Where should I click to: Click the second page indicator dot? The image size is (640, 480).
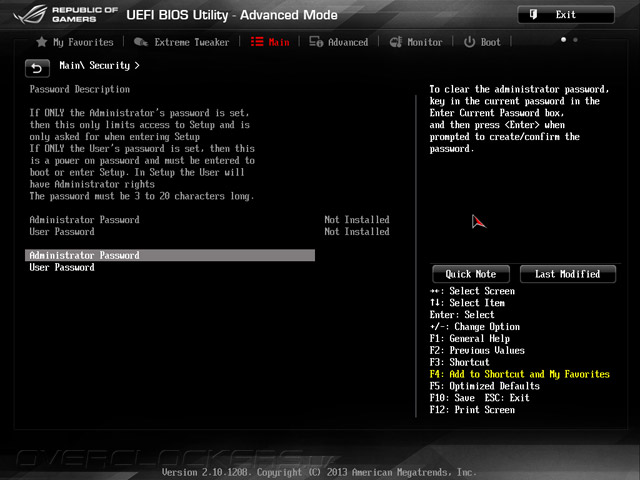pyautogui.click(x=576, y=40)
